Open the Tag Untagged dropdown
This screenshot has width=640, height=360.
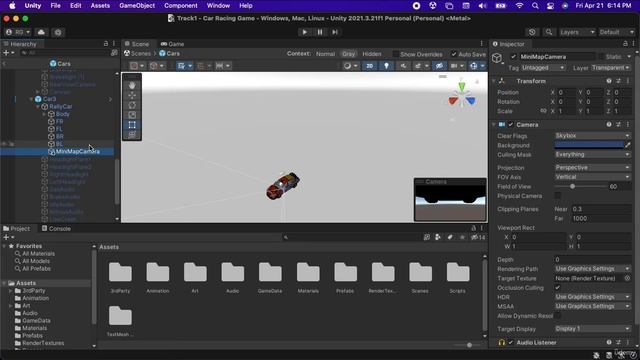pos(543,68)
